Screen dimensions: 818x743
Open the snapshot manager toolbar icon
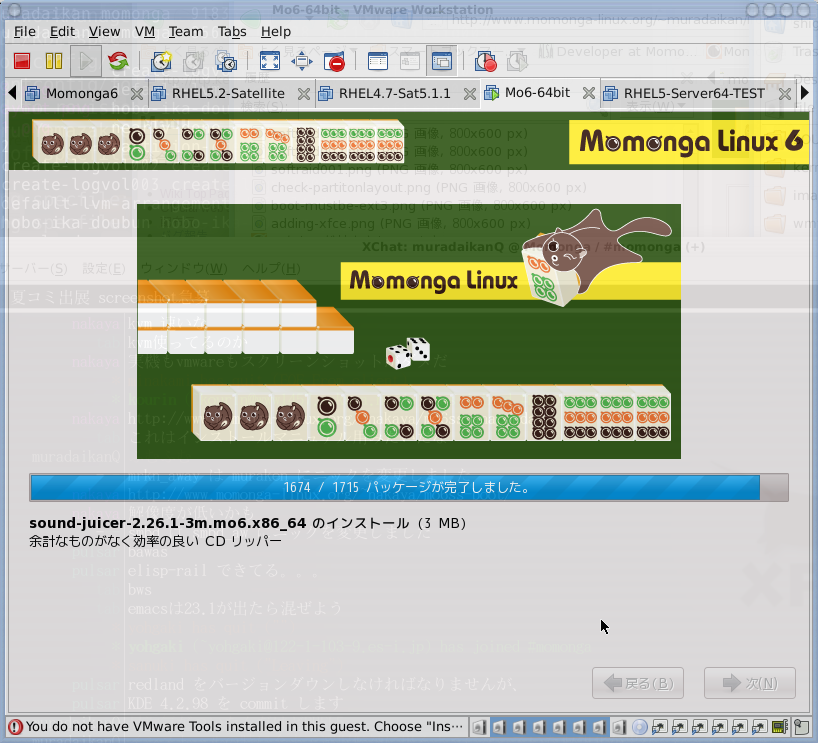(226, 62)
